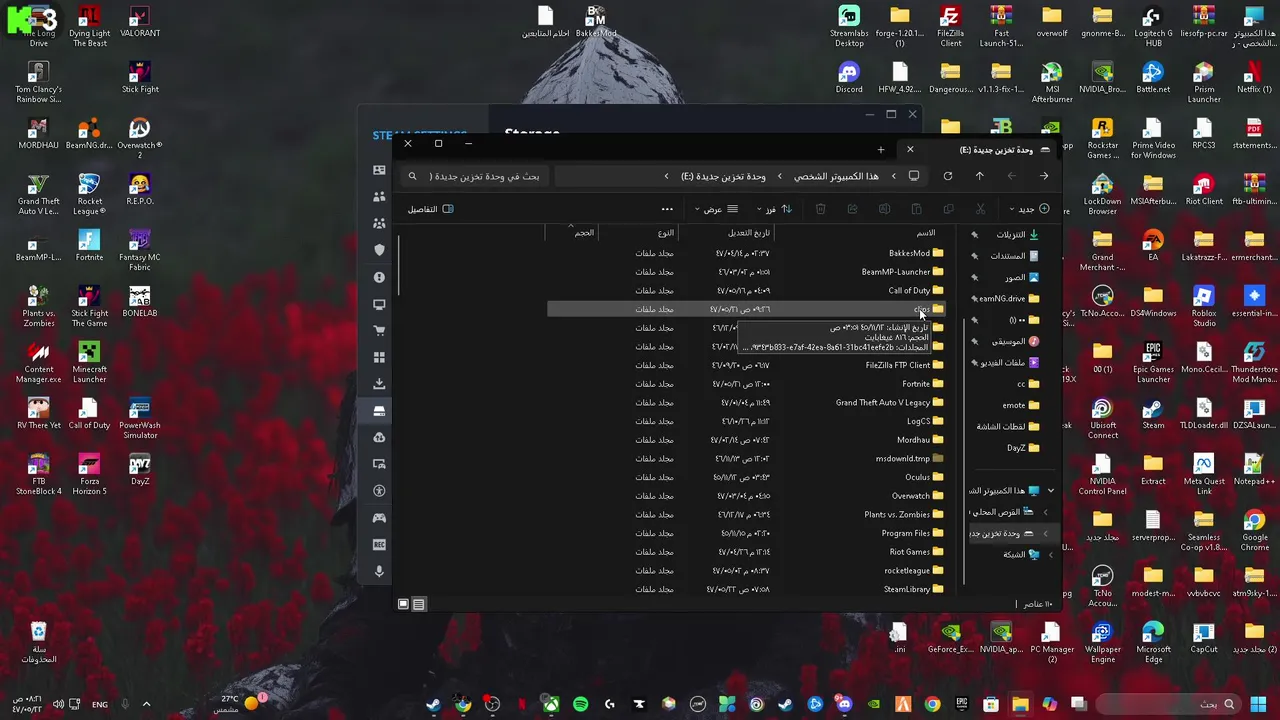Screen dimensions: 1280x720
Task: Select the Grand Theft Auto V Legacy folder
Action: pyautogui.click(x=746, y=402)
